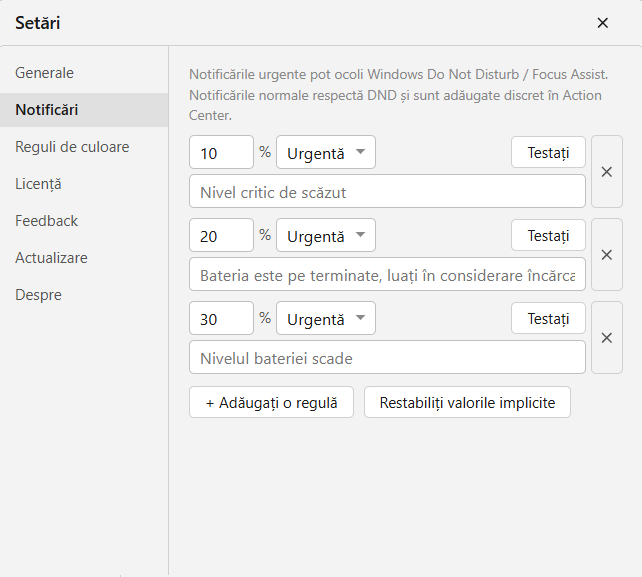Click Adăugați o regulă button

(271, 402)
